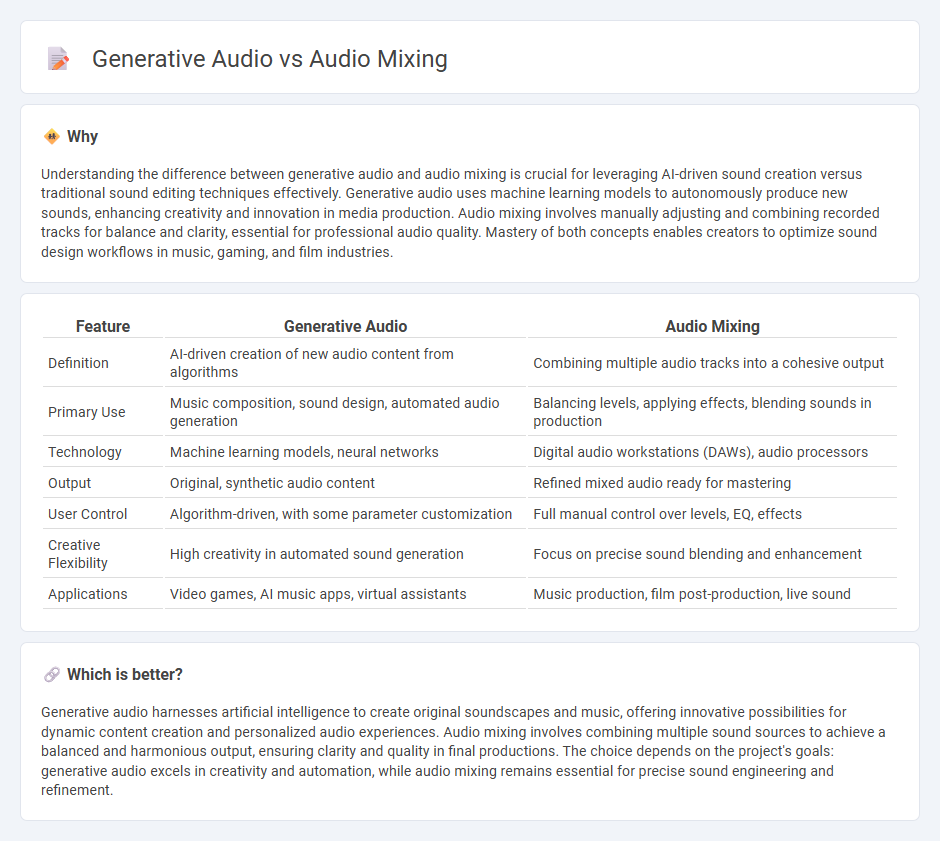Screen dimensions: 940x841
Task: Click cell AI-driven creation of new audio content
Action: click(345, 363)
